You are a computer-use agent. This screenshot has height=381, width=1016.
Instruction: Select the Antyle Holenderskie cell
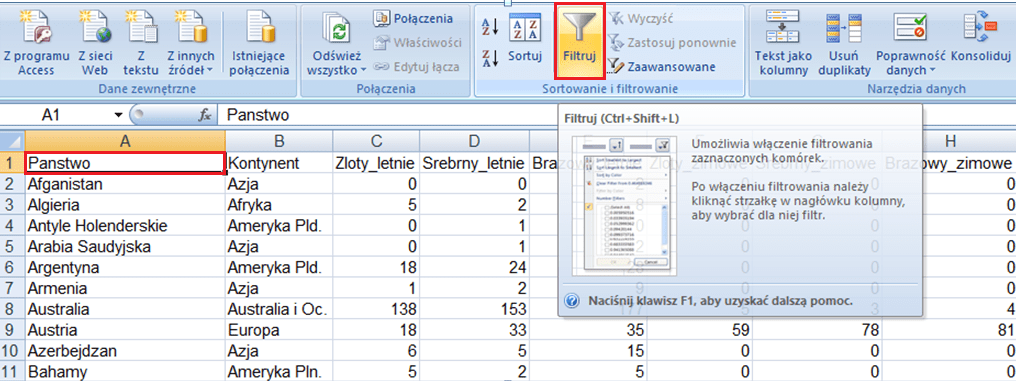[x=126, y=225]
